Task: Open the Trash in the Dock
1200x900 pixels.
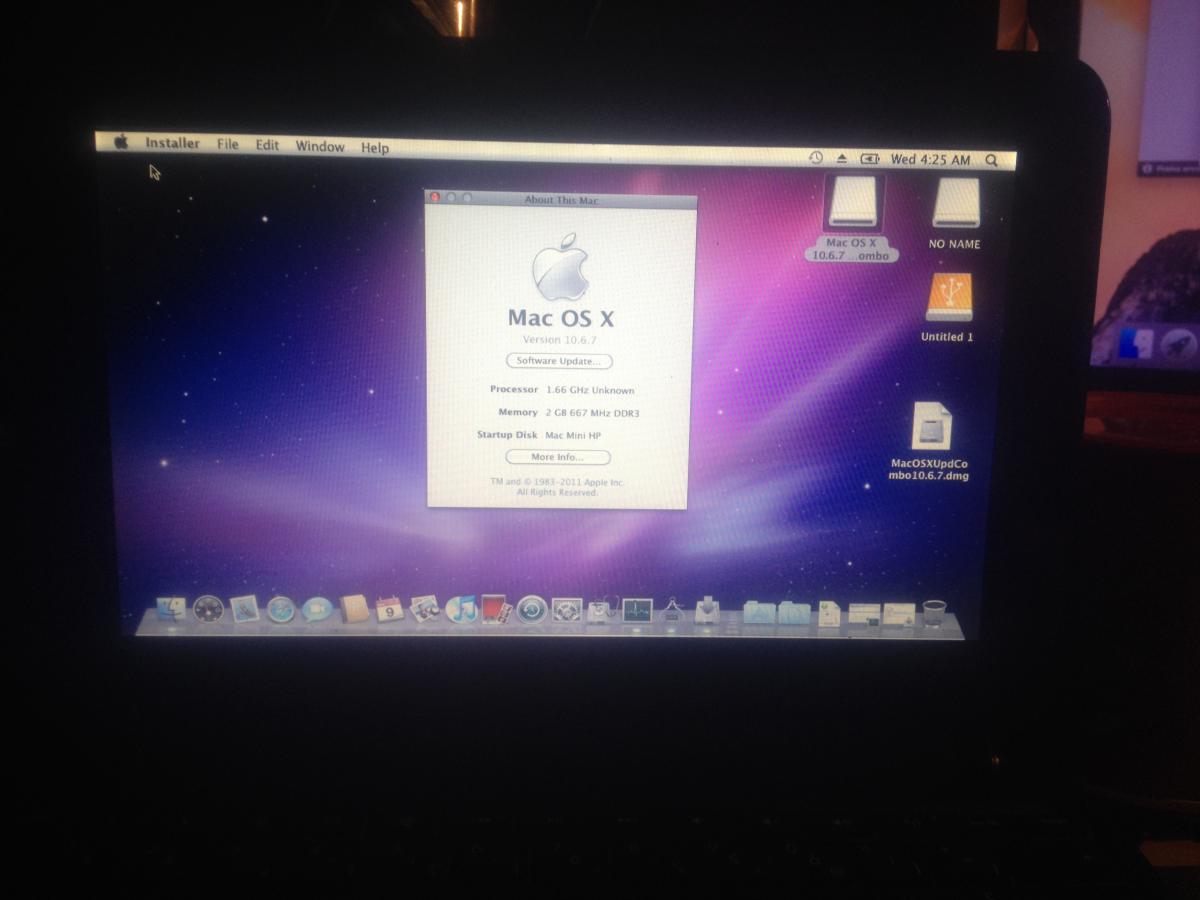Action: [934, 613]
